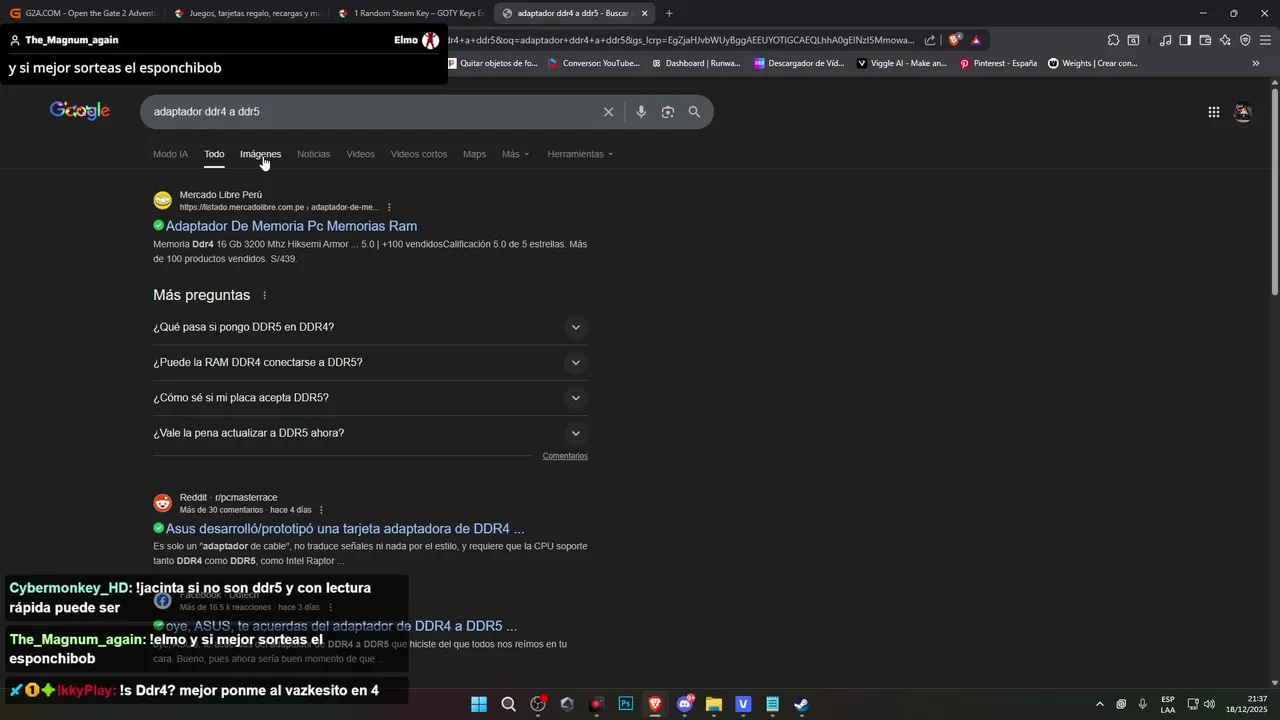1280x720 pixels.
Task: Open Discord from the taskbar
Action: coord(685,704)
